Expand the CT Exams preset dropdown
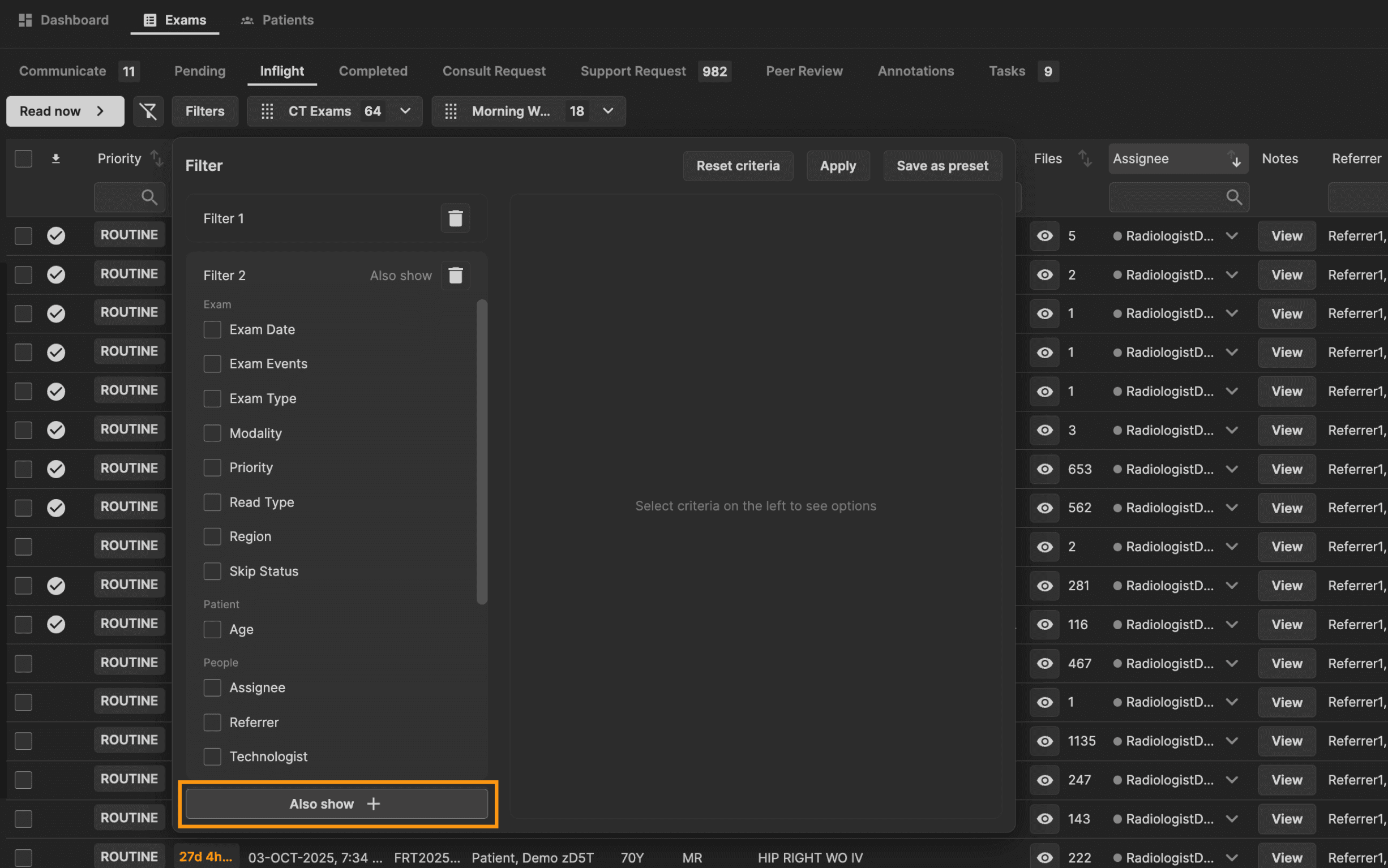The image size is (1388, 868). [405, 111]
